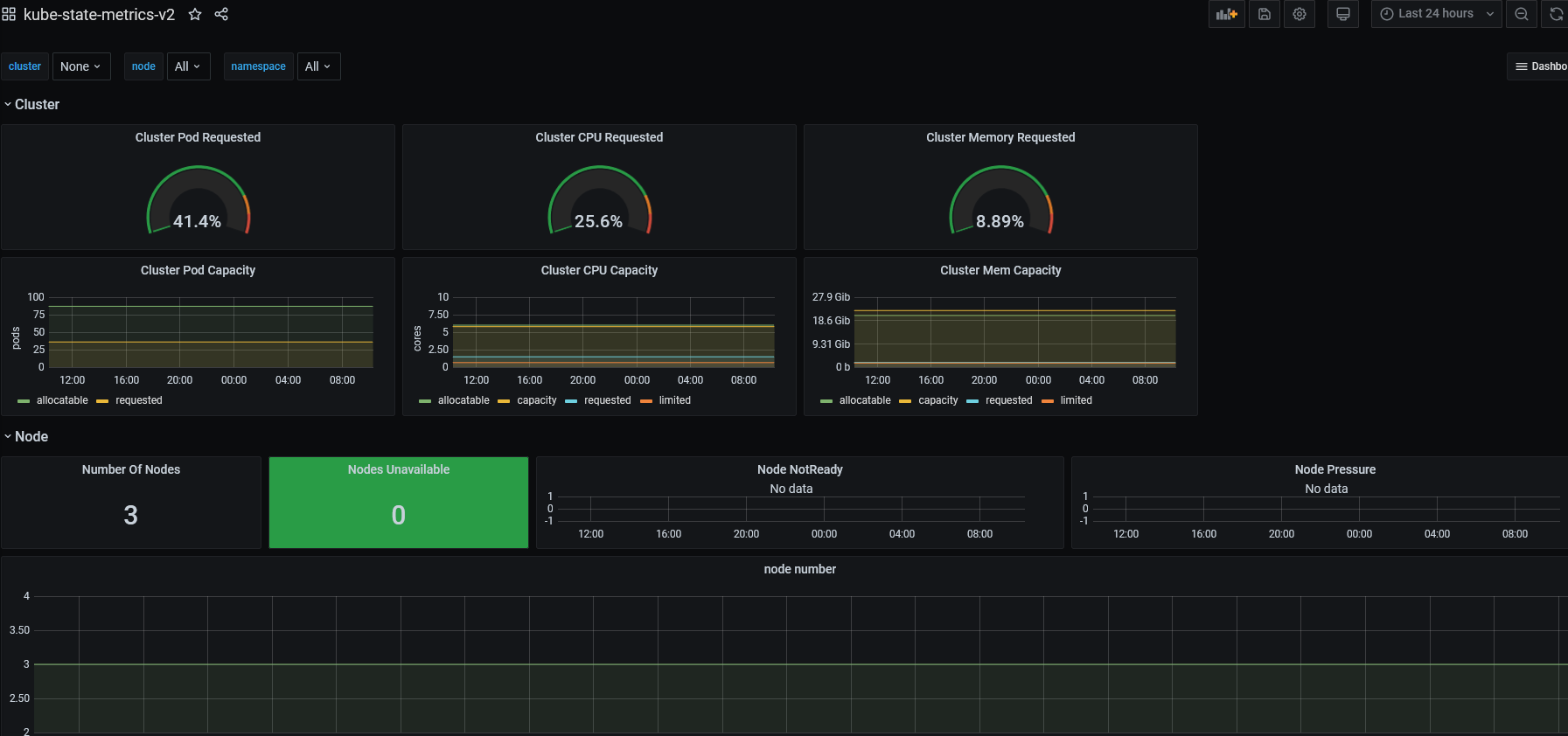Toggle limited series in CPU Capacity legend
1568x736 pixels.
675,400
